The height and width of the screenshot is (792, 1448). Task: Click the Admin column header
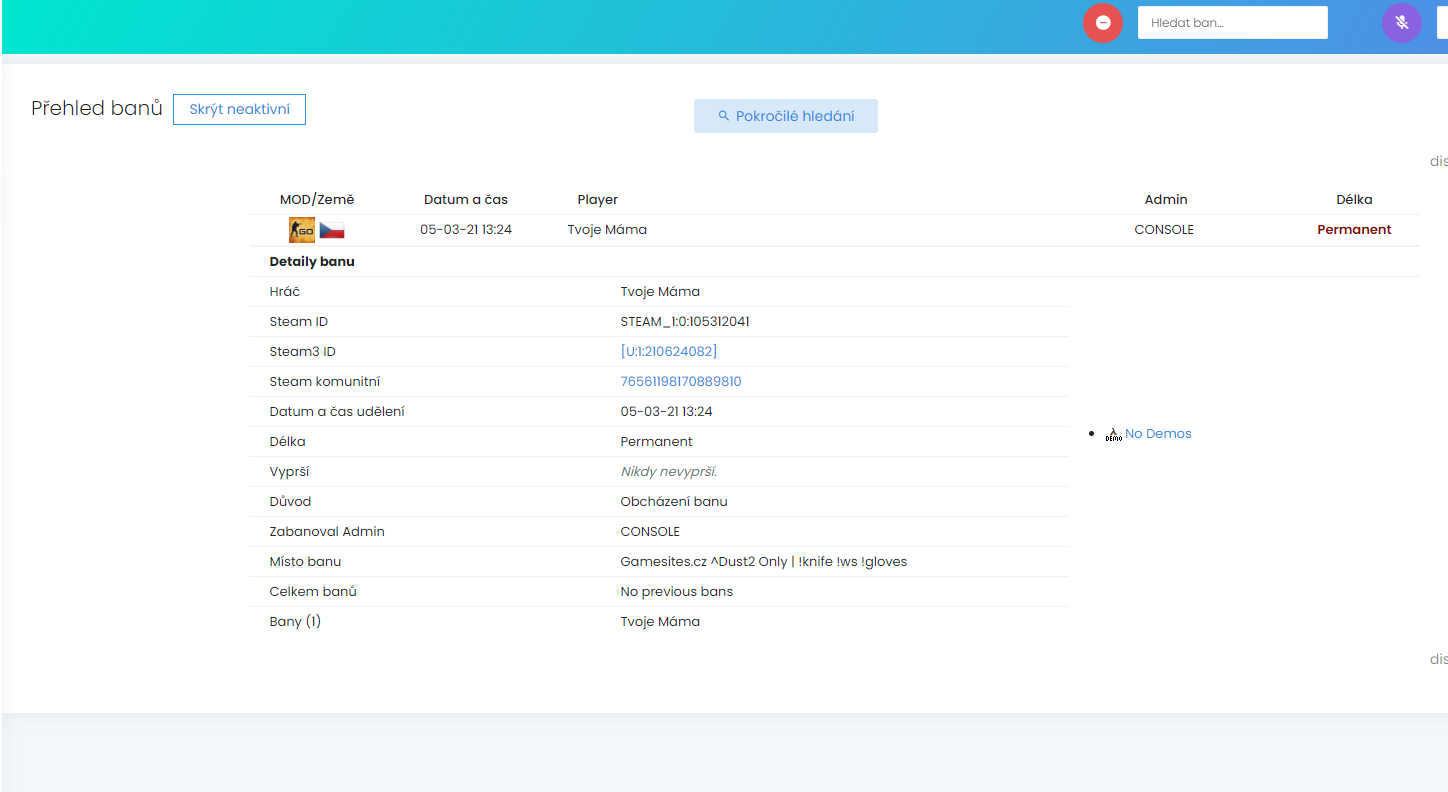coord(1165,200)
